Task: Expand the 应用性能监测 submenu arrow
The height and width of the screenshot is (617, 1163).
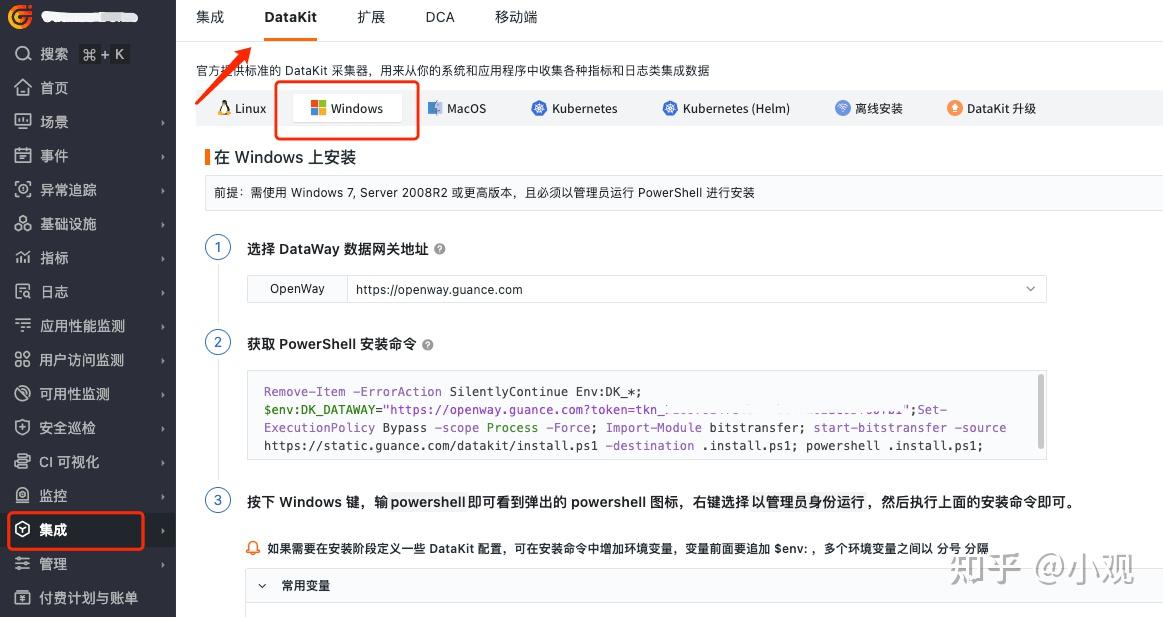Action: pos(163,326)
